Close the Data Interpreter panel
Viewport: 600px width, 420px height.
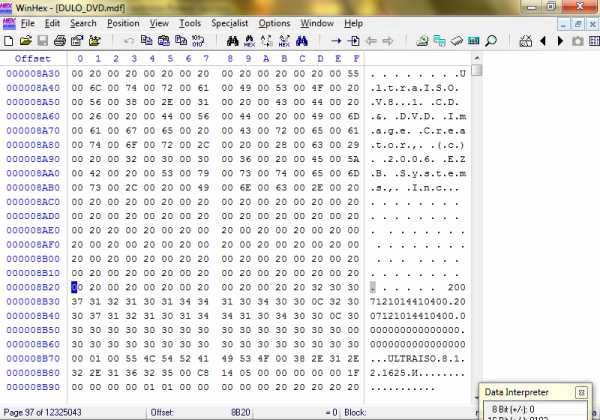tap(581, 392)
